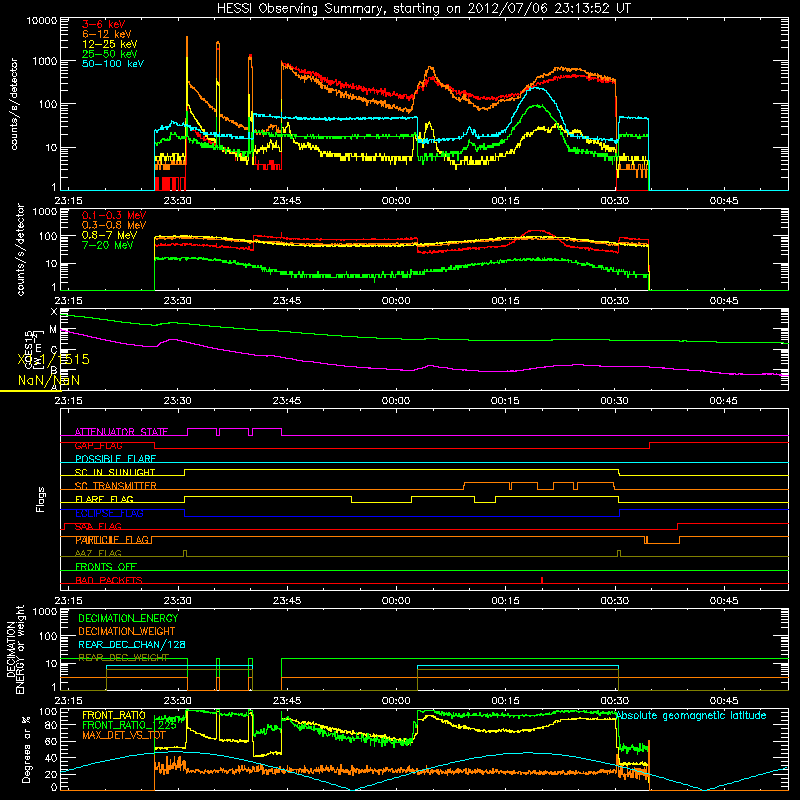
Task: Click the yellow X0.1/1515 annotation text
Action: [54, 359]
